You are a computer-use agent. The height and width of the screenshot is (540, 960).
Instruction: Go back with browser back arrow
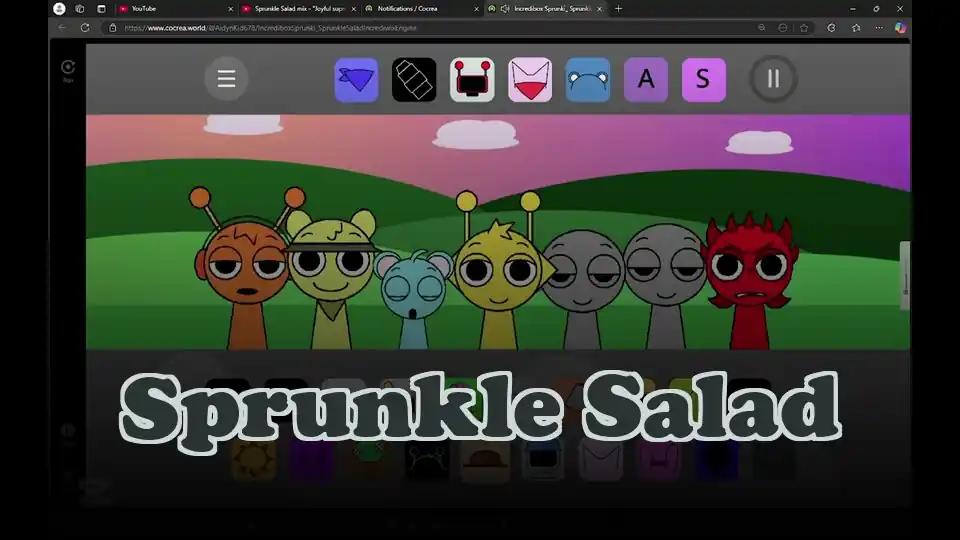(62, 28)
